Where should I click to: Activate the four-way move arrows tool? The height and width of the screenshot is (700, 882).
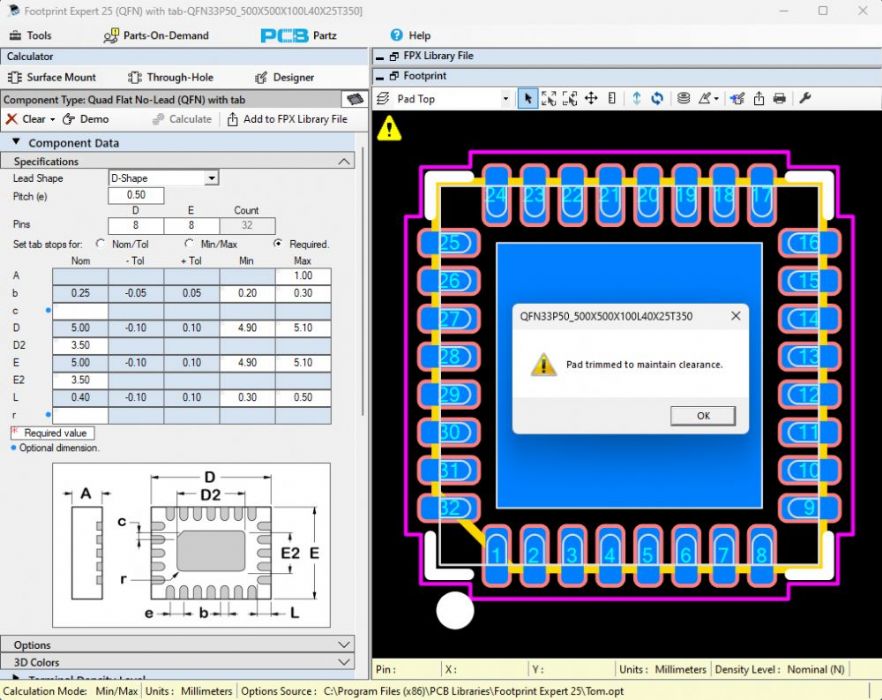pyautogui.click(x=591, y=99)
